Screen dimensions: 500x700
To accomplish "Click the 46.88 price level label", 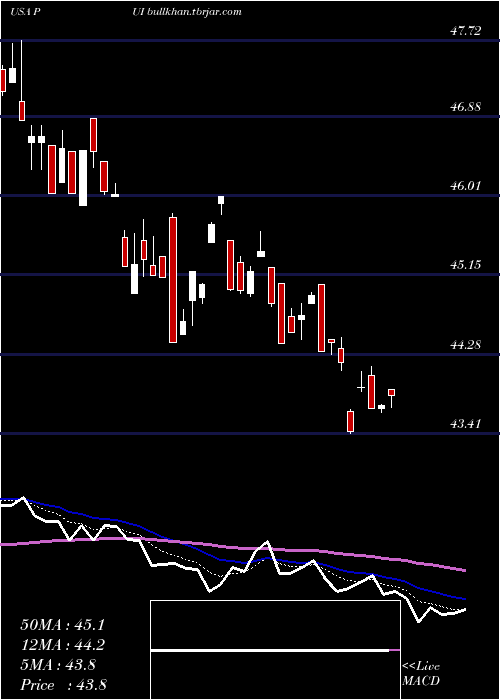I will 467,107.
